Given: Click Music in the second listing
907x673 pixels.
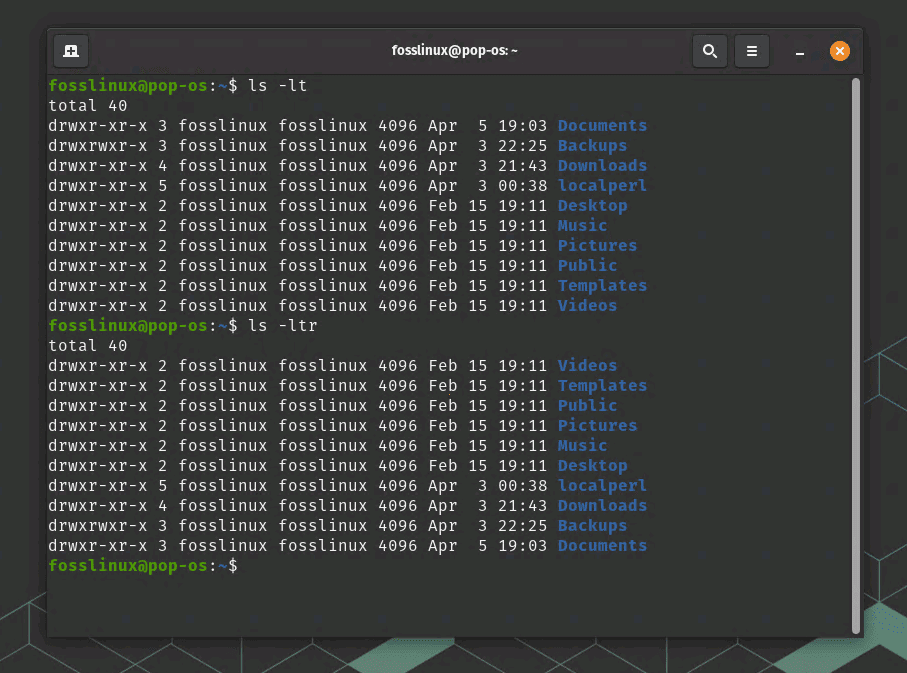Looking at the screenshot, I should coord(582,446).
